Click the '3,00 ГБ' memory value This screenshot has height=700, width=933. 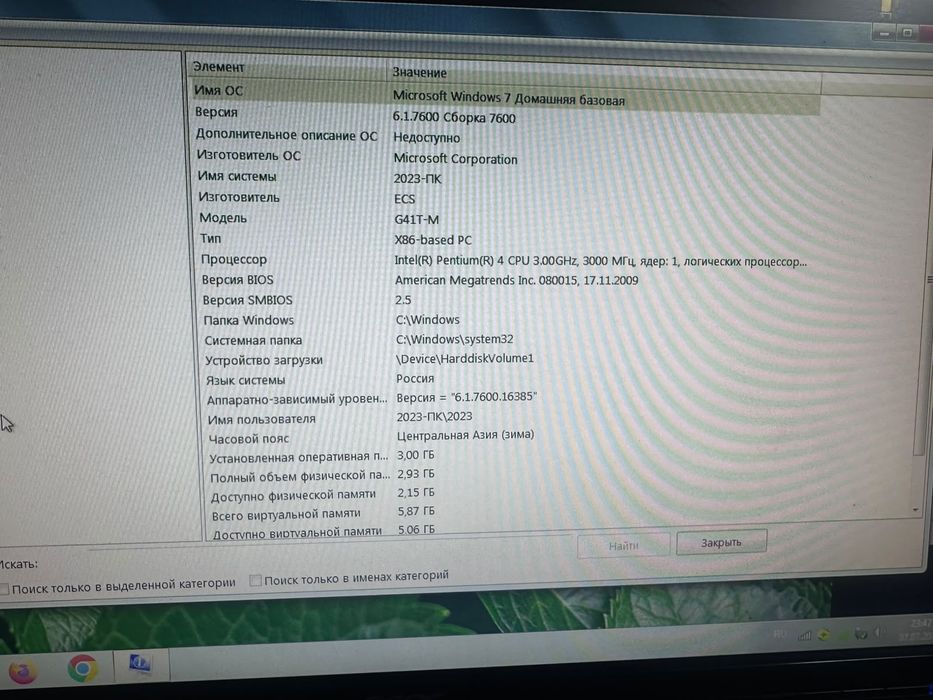pyautogui.click(x=416, y=455)
